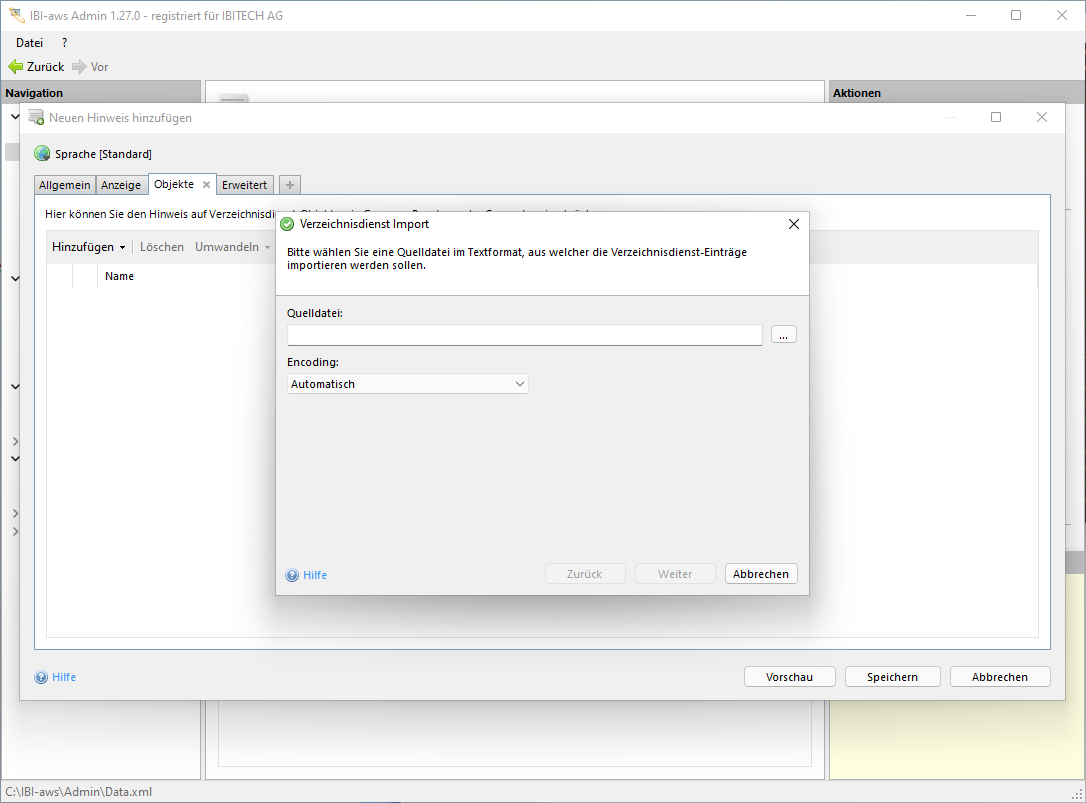Image resolution: width=1086 pixels, height=803 pixels.
Task: Click the Vorschau button
Action: pos(789,677)
